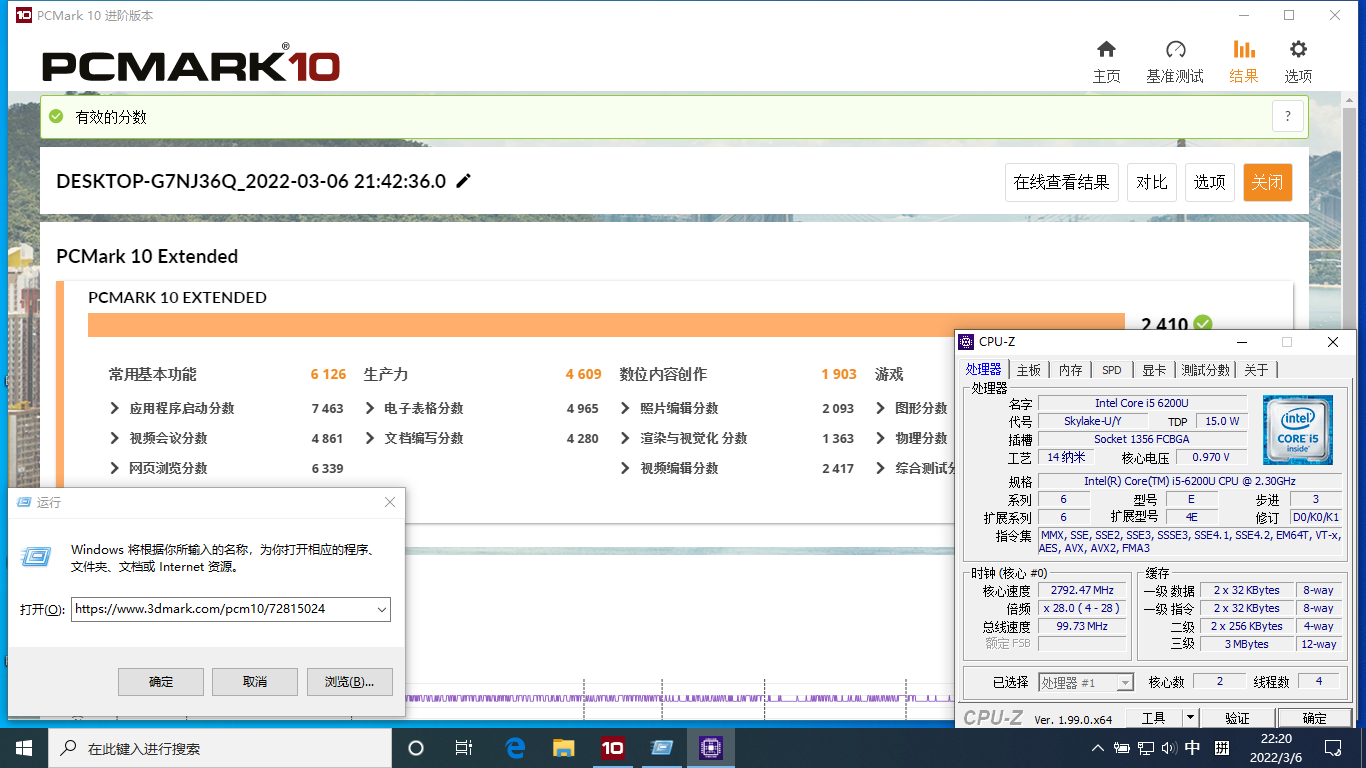Click the Windows Start button
The image size is (1366, 768).
coord(23,748)
